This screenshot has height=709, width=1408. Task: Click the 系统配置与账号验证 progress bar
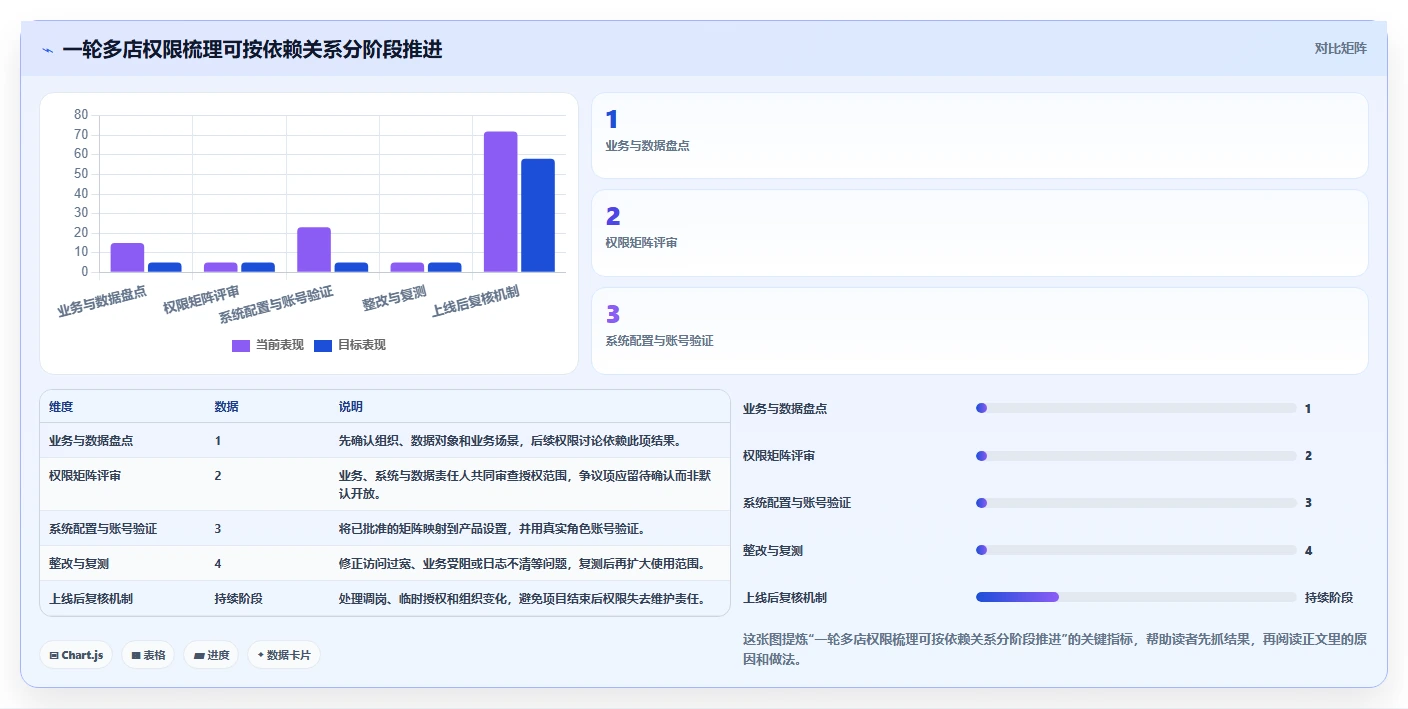(1136, 502)
